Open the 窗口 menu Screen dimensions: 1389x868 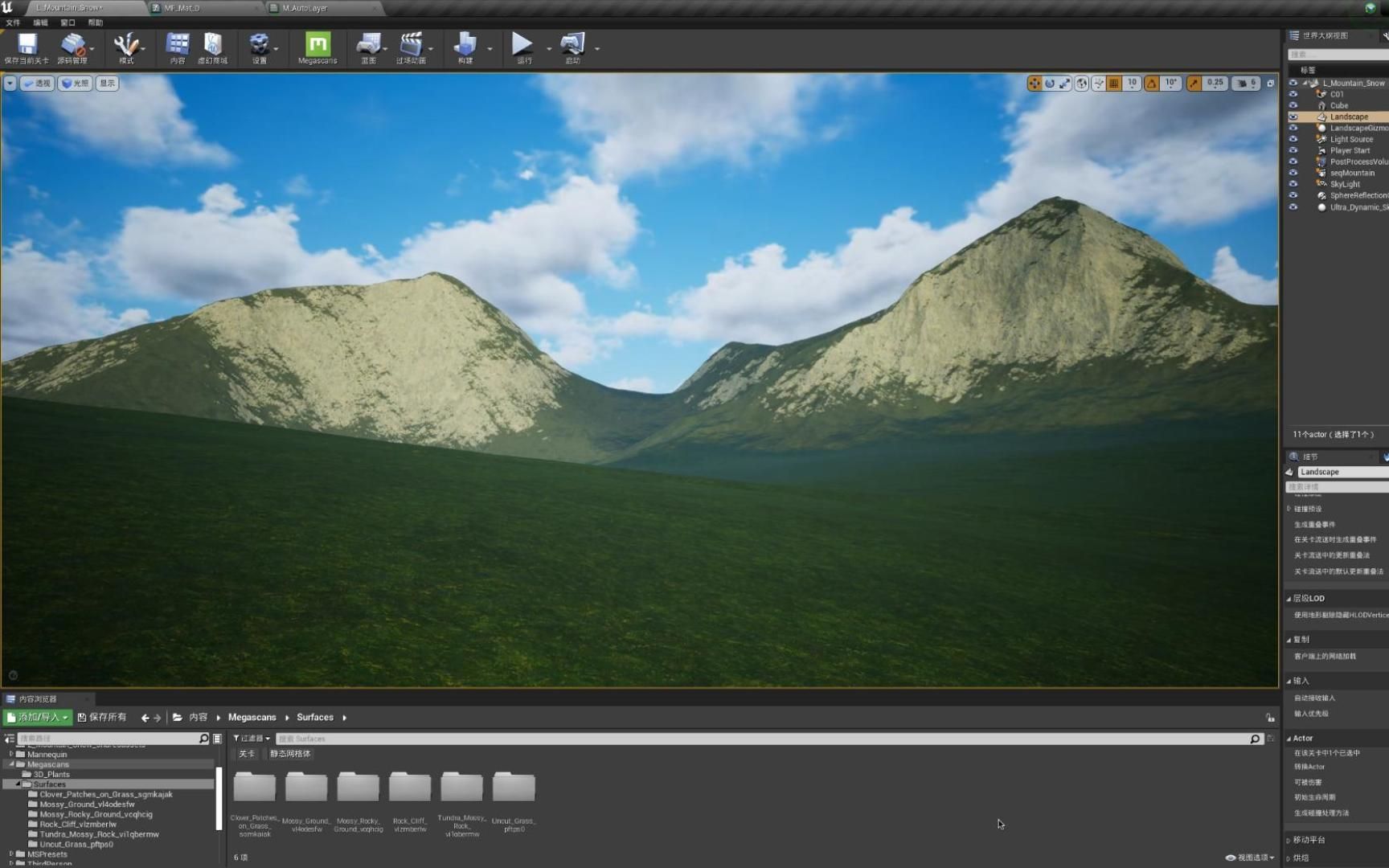[67, 23]
